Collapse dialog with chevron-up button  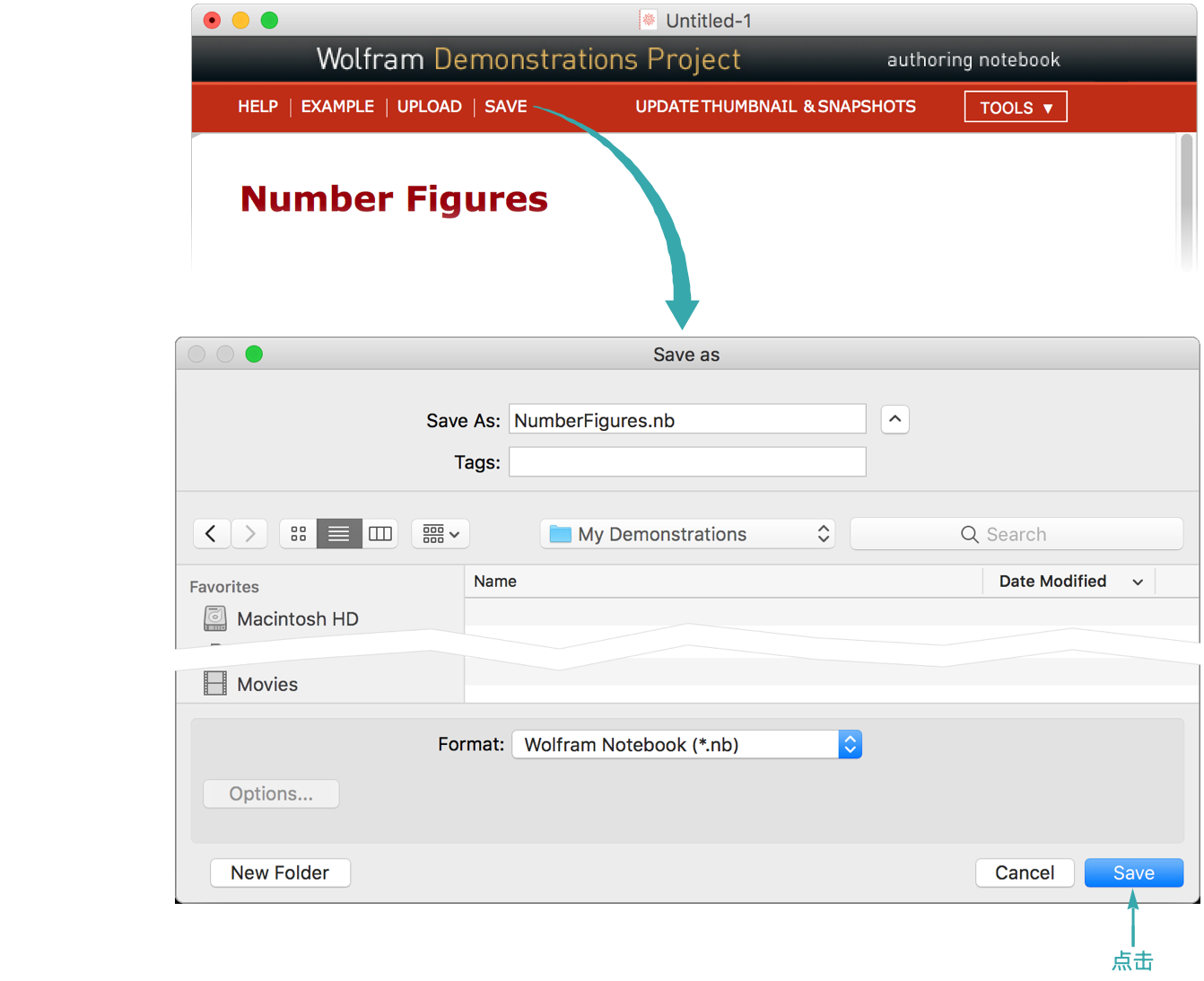click(x=894, y=419)
